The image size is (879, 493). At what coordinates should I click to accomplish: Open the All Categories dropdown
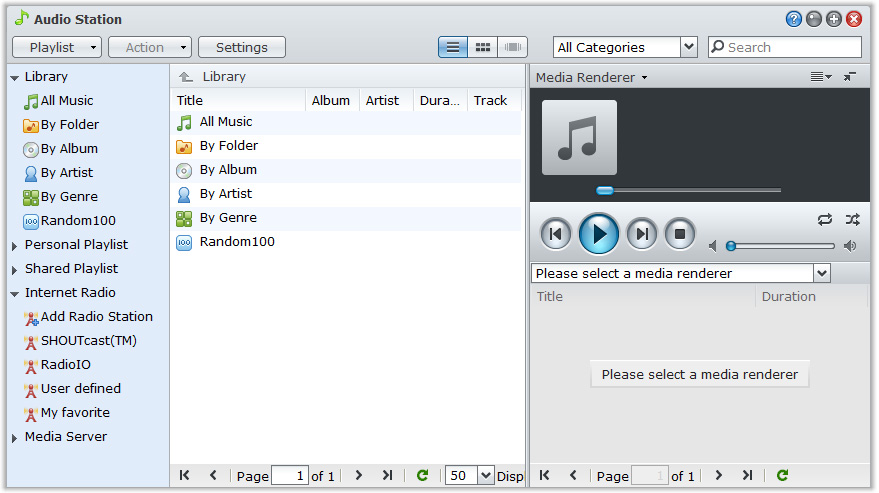[x=625, y=47]
